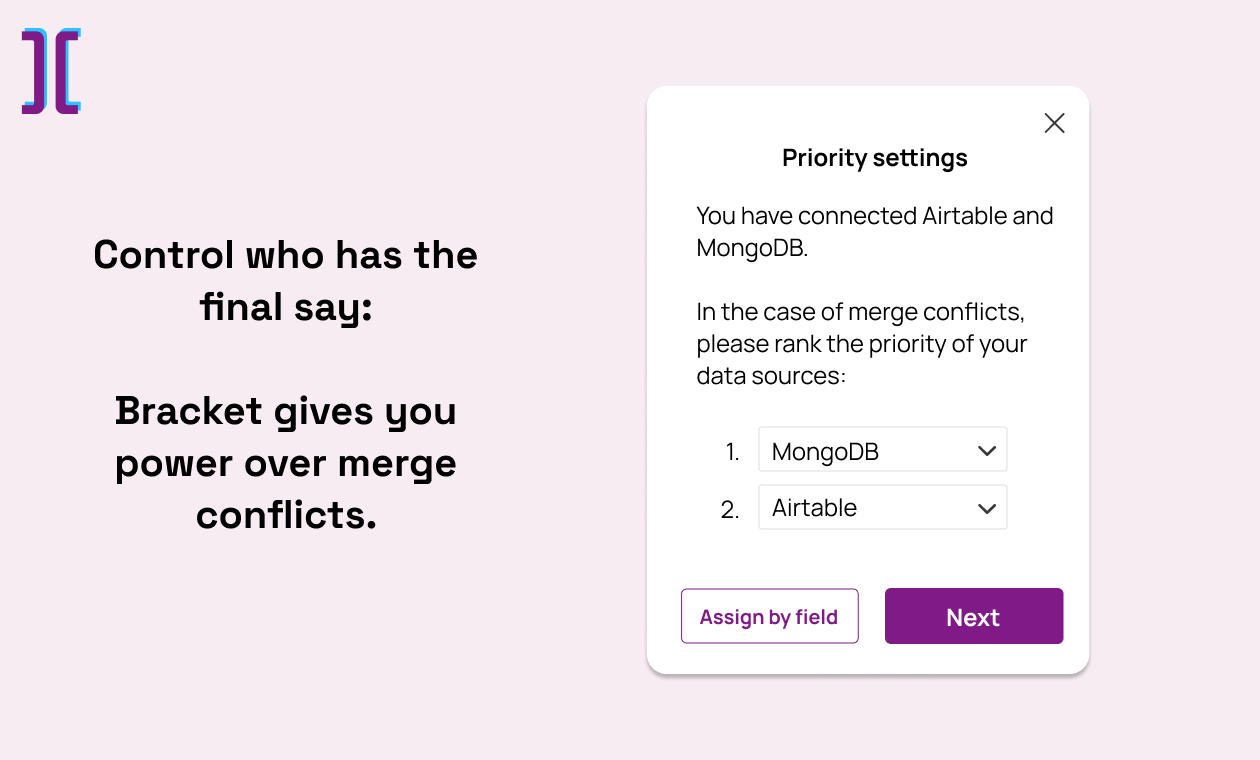Click the 'Control who has the final say' heading
Screen dimensions: 1260x760
[x=285, y=280]
